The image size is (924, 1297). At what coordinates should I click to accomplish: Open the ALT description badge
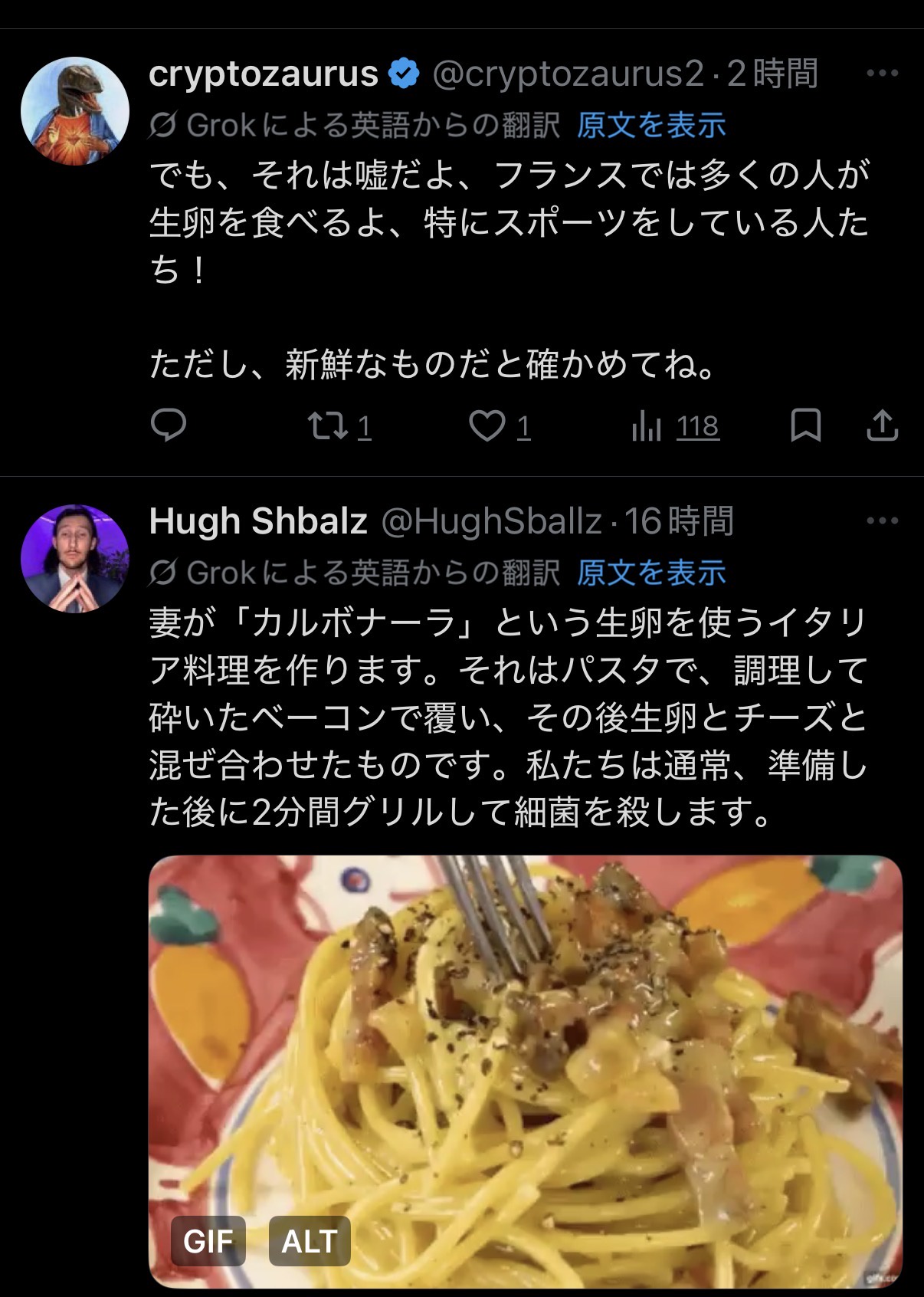(x=310, y=1241)
